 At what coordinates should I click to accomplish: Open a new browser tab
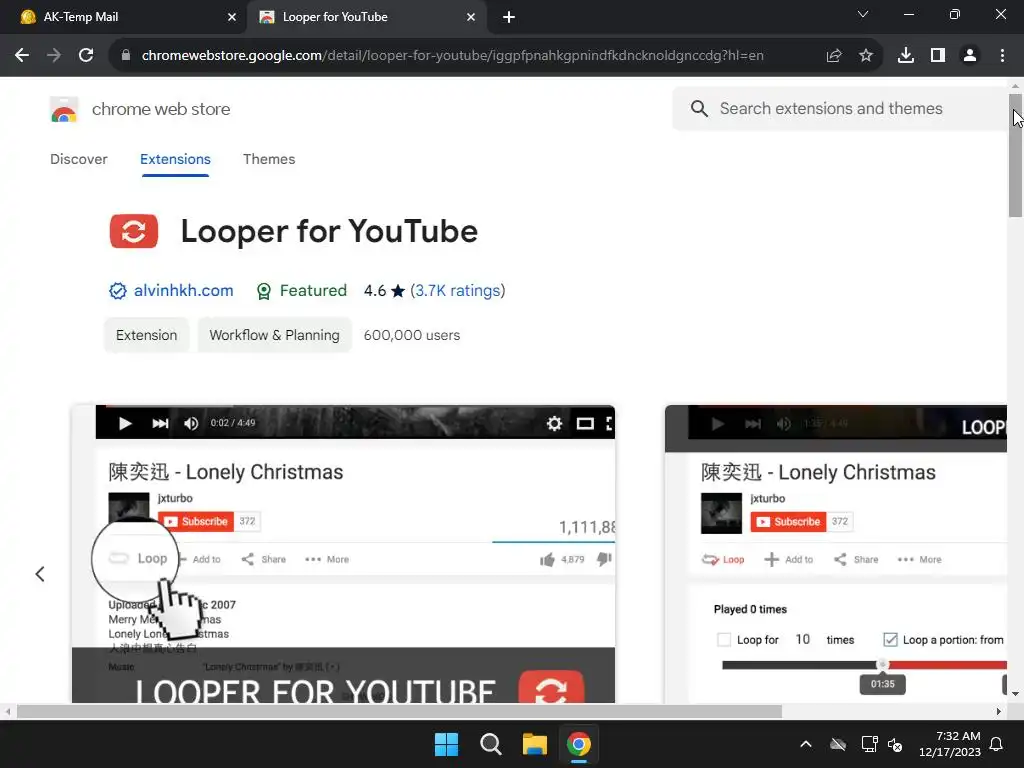point(509,17)
